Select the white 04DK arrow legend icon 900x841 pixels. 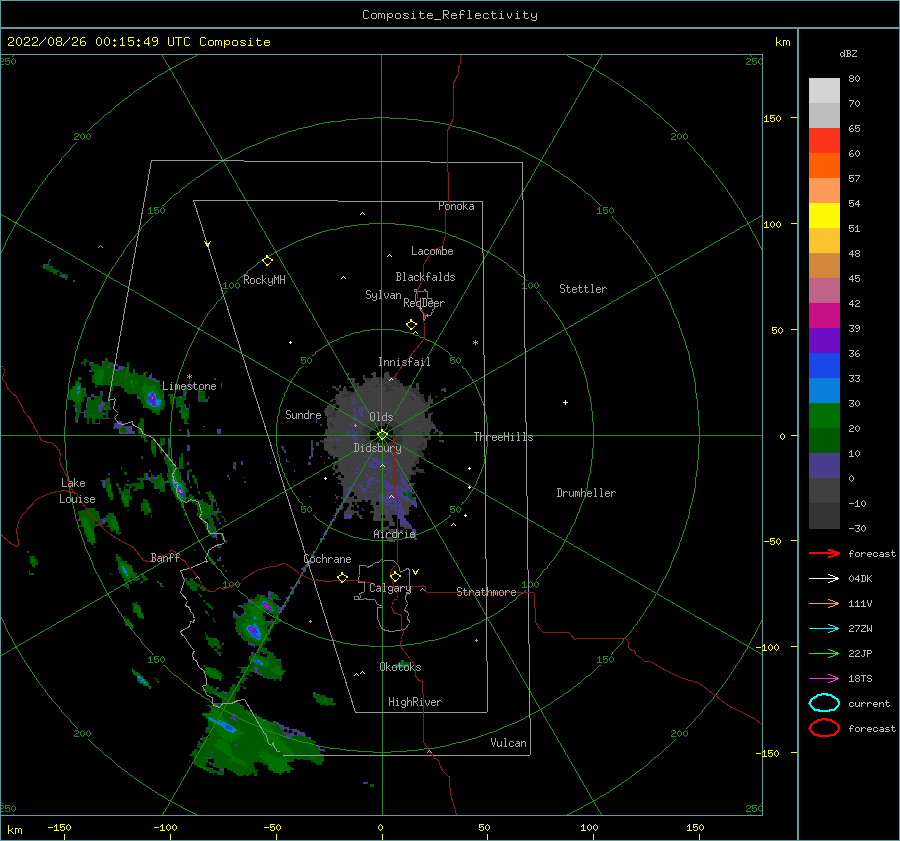click(x=824, y=578)
